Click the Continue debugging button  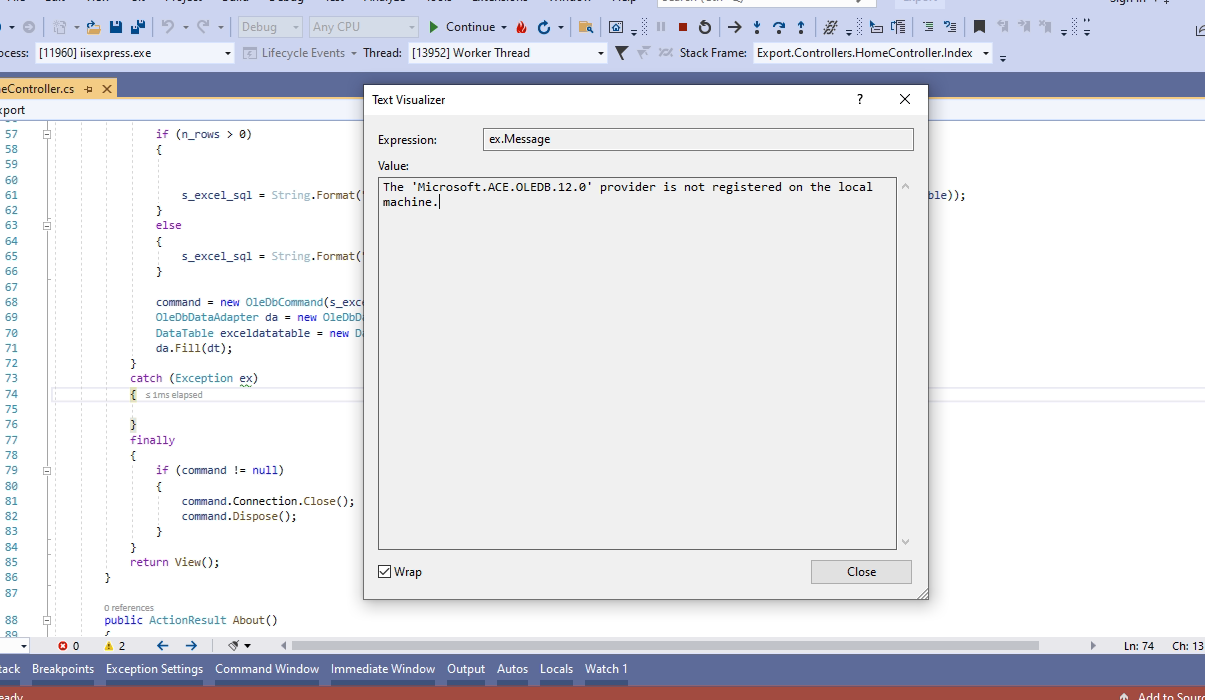pos(461,27)
